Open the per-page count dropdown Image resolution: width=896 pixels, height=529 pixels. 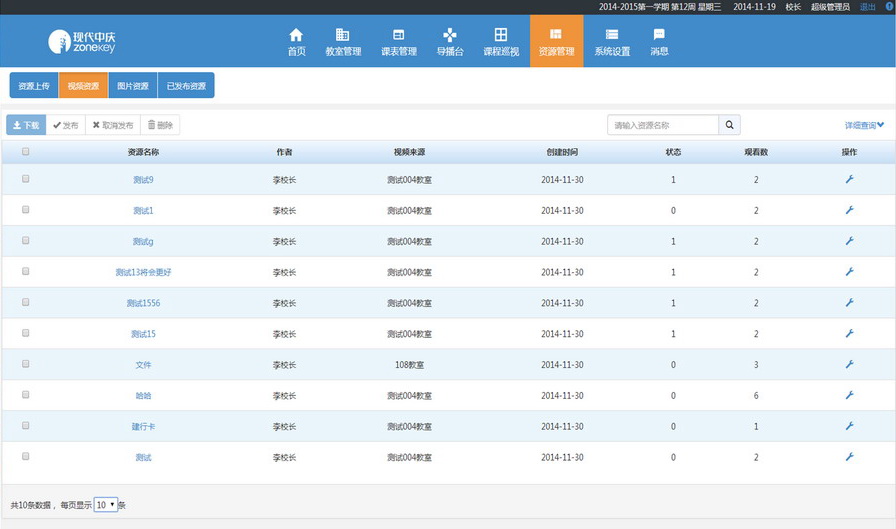[106, 505]
